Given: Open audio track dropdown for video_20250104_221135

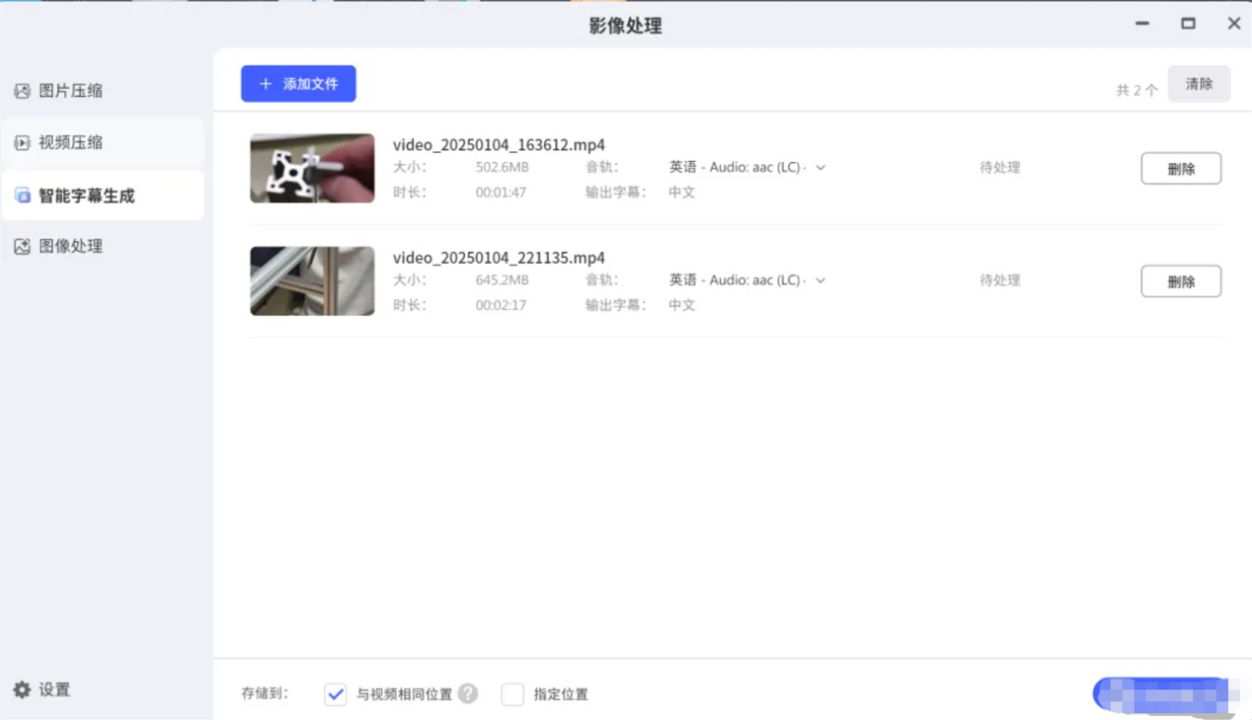Looking at the screenshot, I should click(820, 280).
